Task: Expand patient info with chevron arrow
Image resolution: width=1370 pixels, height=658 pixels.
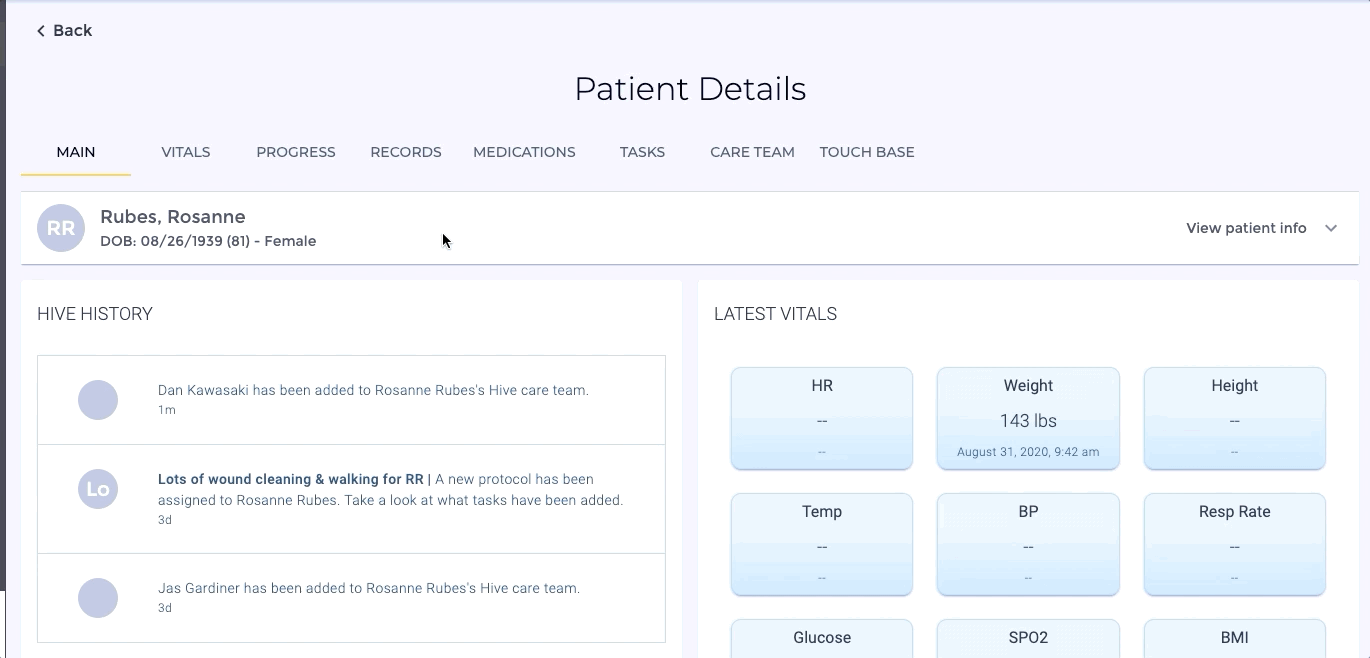Action: pos(1331,228)
